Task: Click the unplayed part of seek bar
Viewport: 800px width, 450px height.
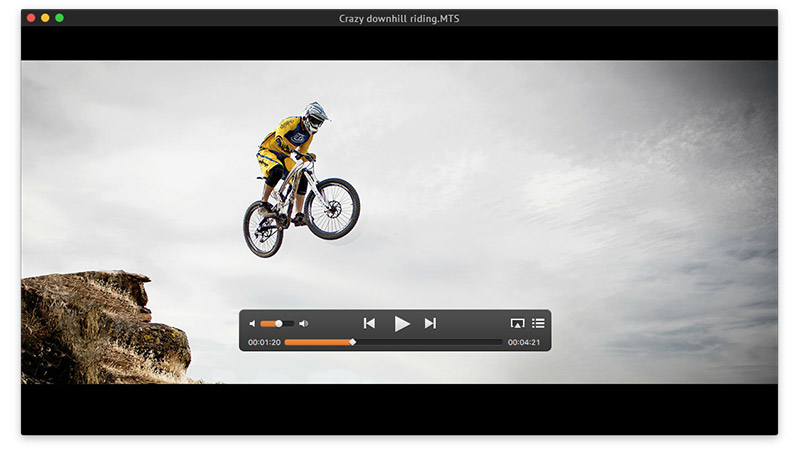Action: [428, 342]
